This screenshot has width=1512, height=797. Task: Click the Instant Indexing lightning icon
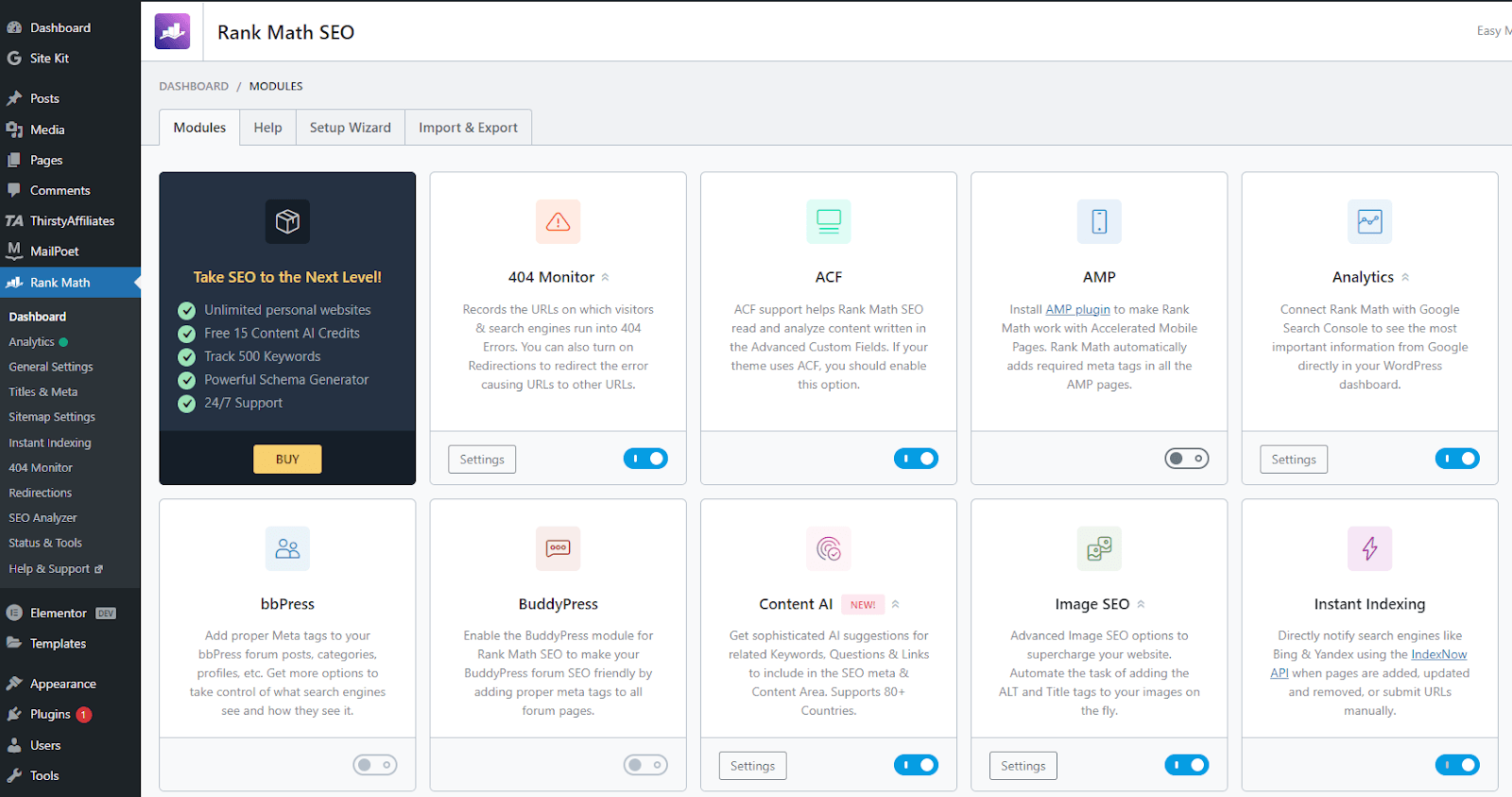(x=1369, y=548)
